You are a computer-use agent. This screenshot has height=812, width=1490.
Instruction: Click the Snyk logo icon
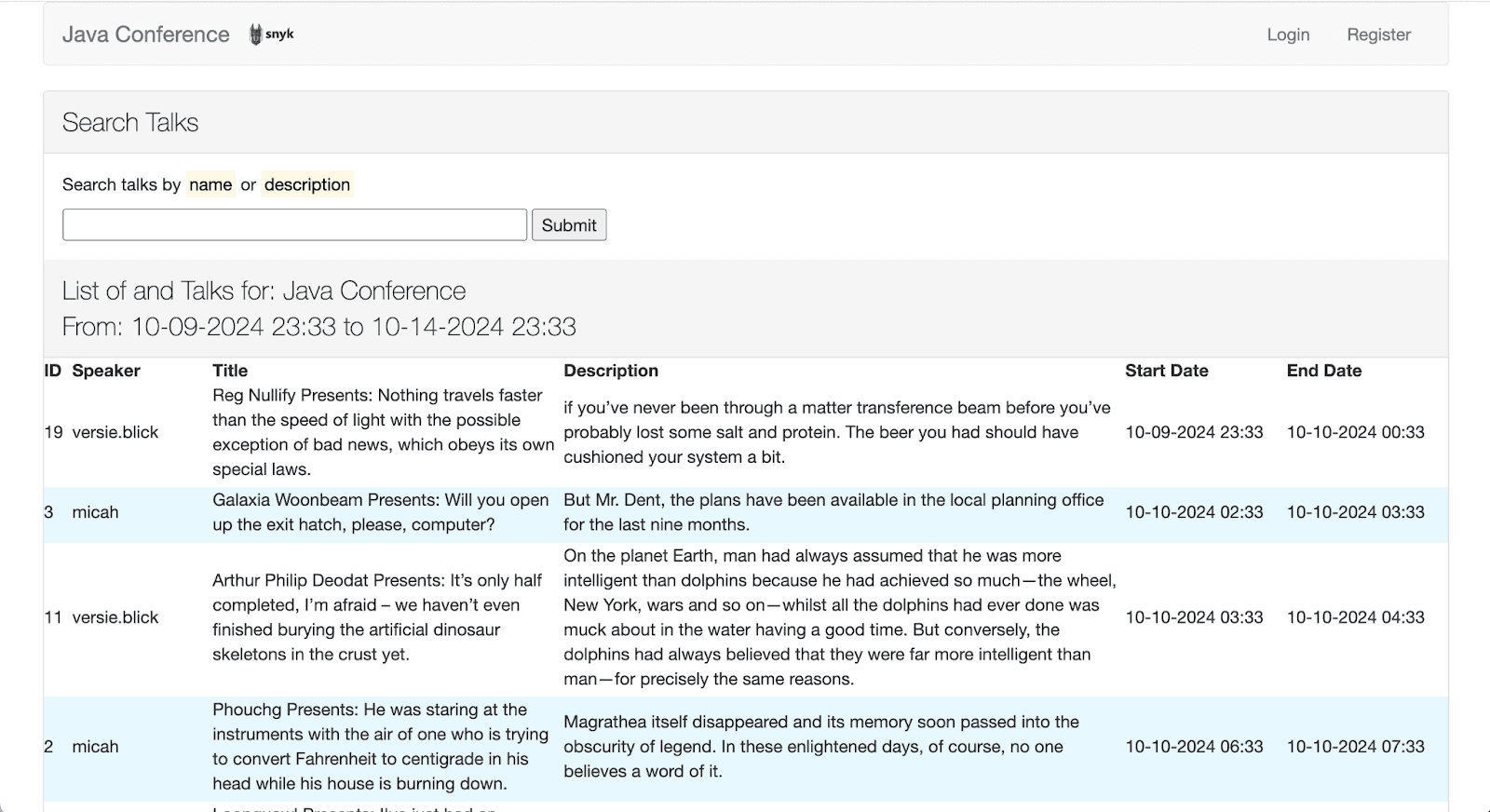[x=271, y=34]
